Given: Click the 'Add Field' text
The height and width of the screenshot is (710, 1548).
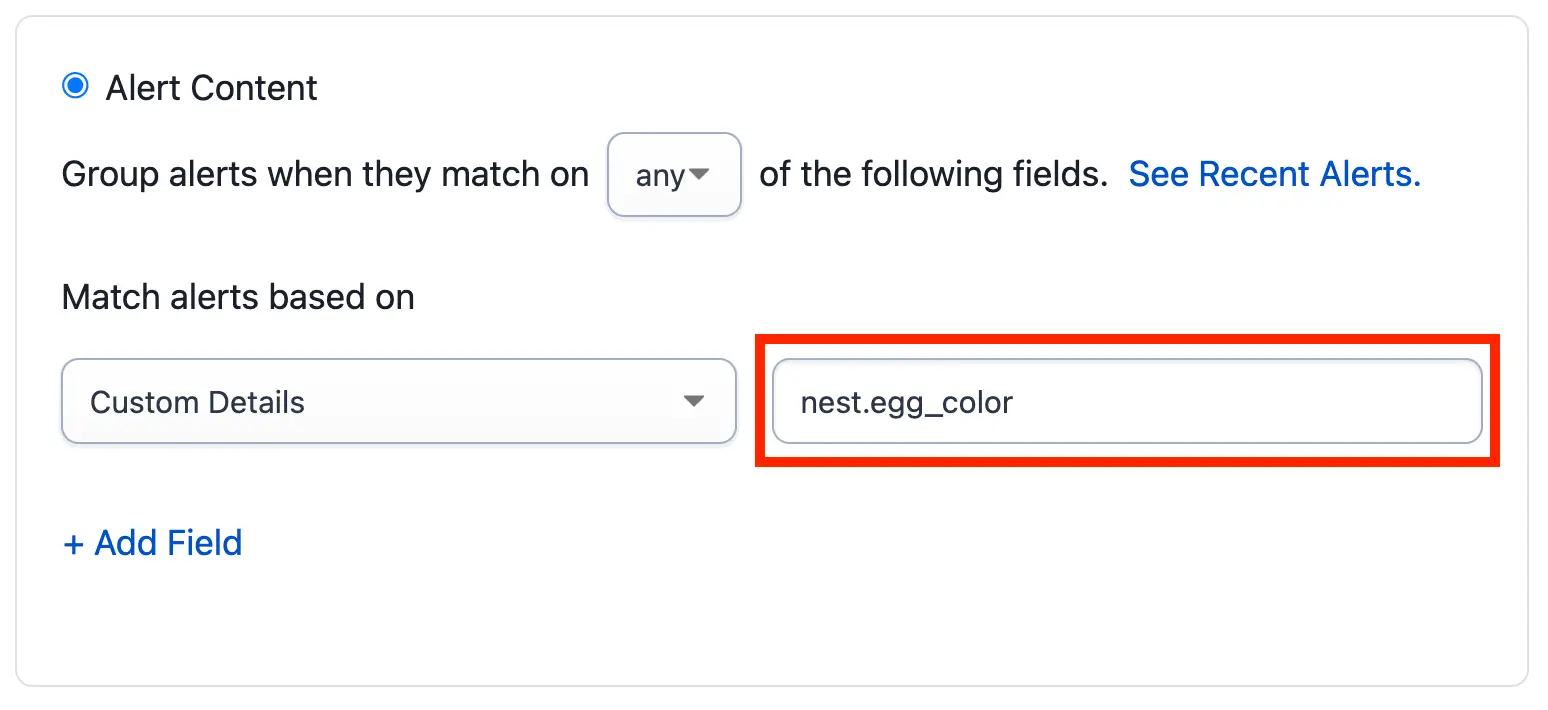Looking at the screenshot, I should [x=168, y=543].
